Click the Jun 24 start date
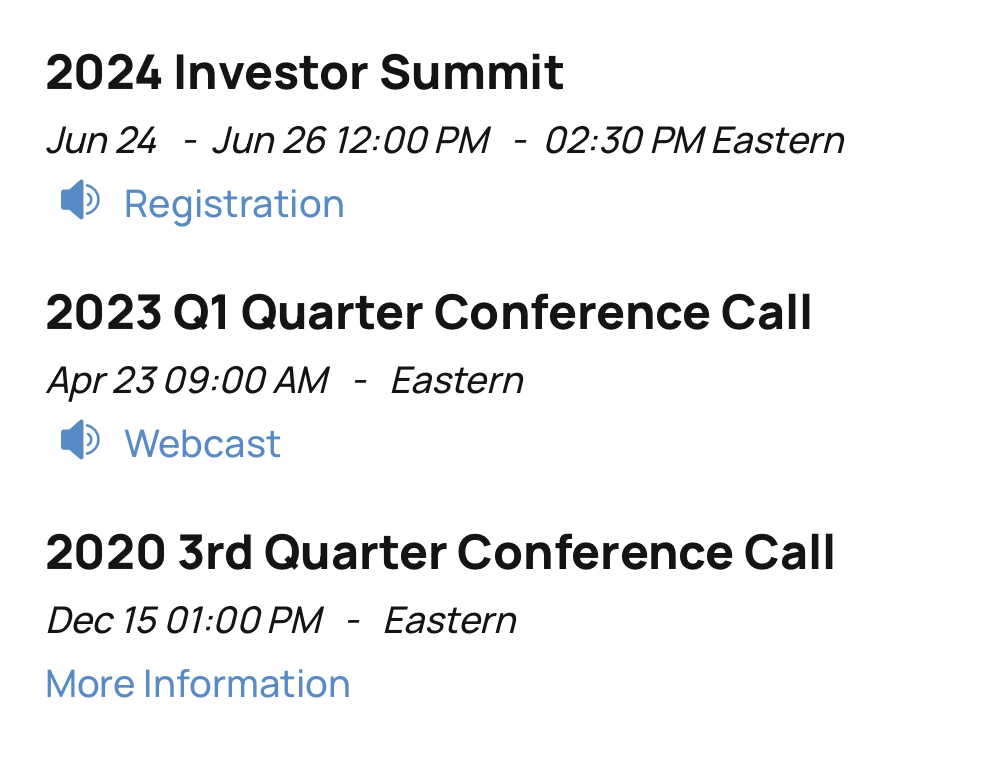 [101, 141]
